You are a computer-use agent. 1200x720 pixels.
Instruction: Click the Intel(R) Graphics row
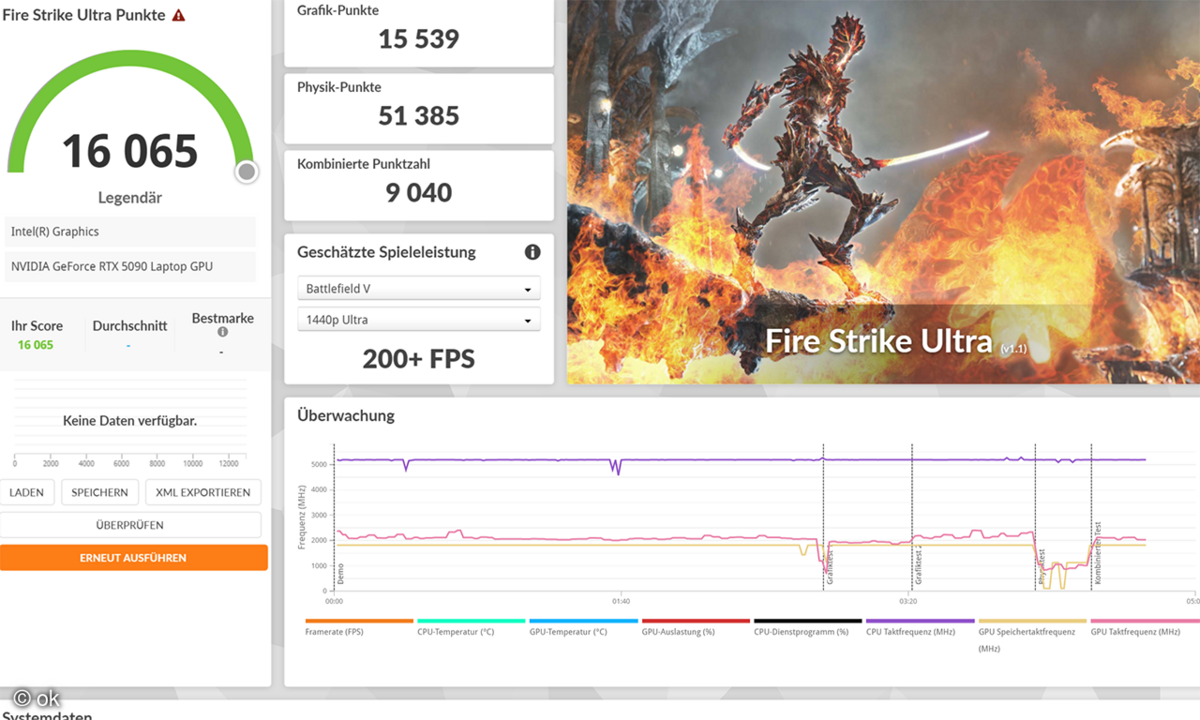point(130,232)
